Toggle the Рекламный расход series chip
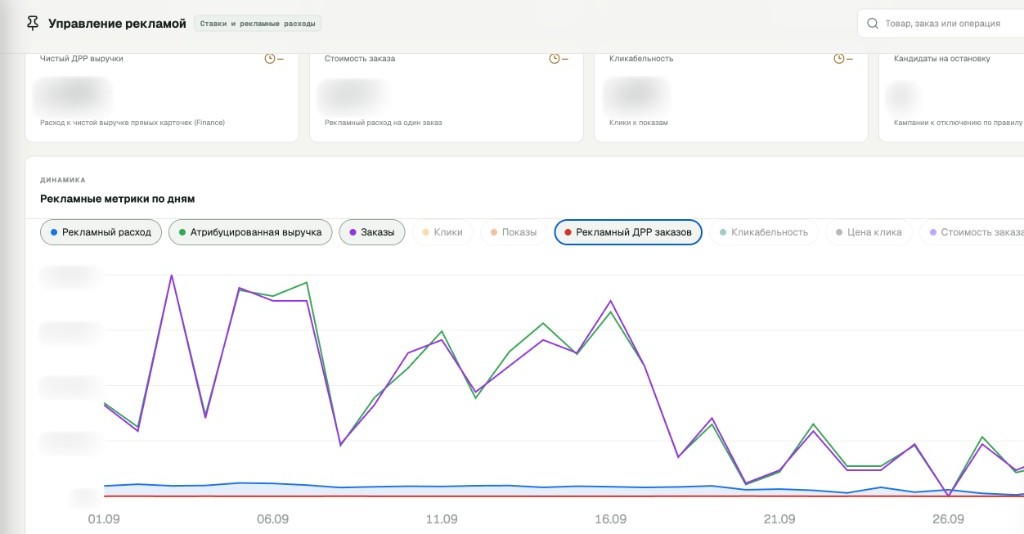The width and height of the screenshot is (1024, 534). 101,232
